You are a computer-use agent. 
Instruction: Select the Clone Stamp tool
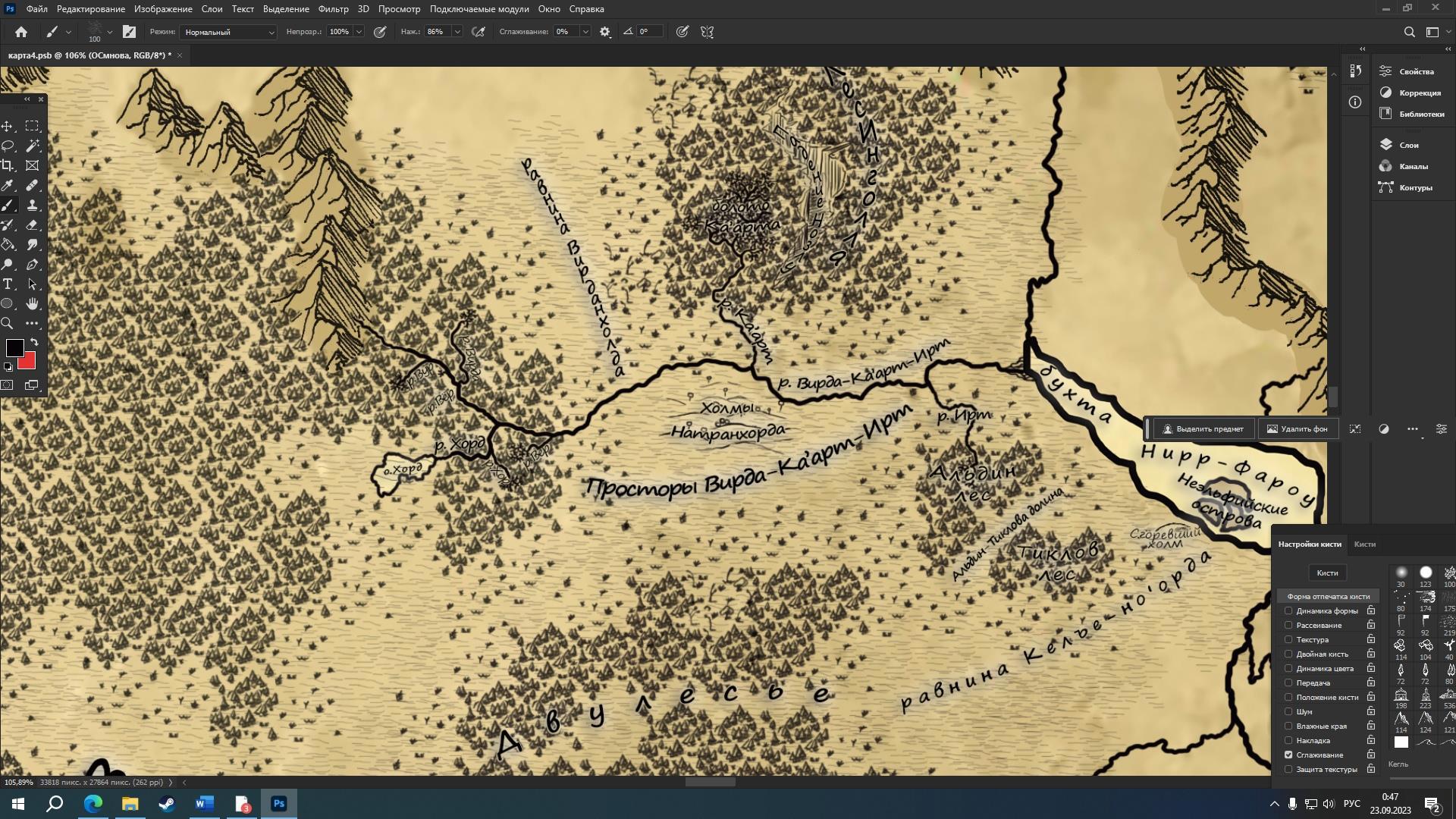point(32,206)
